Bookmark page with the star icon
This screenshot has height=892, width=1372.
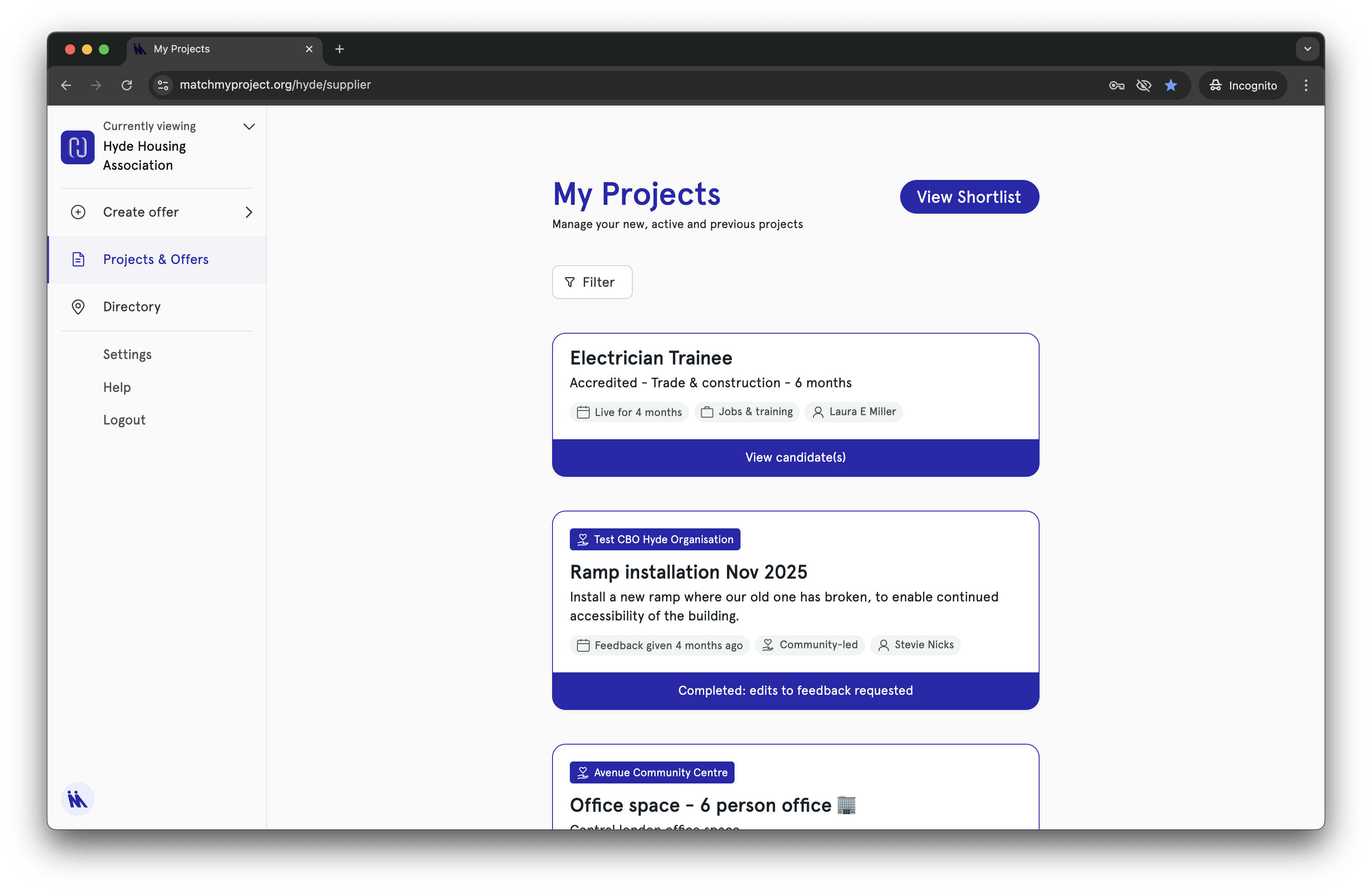click(1170, 85)
